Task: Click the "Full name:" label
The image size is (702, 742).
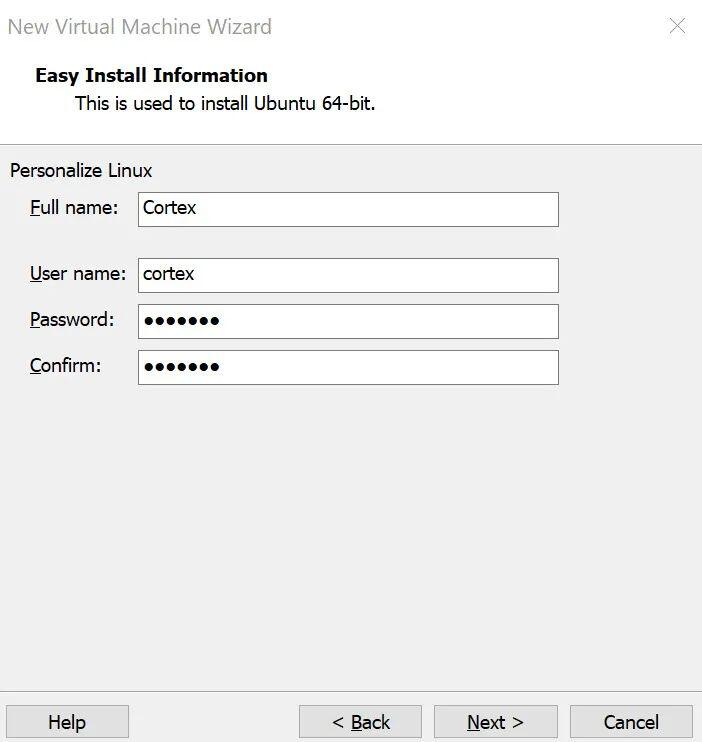Action: click(74, 208)
